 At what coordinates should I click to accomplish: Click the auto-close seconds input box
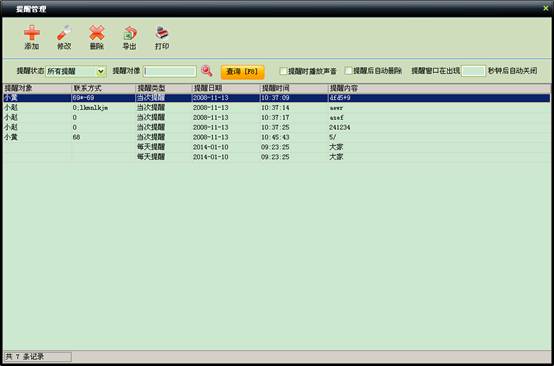(474, 71)
